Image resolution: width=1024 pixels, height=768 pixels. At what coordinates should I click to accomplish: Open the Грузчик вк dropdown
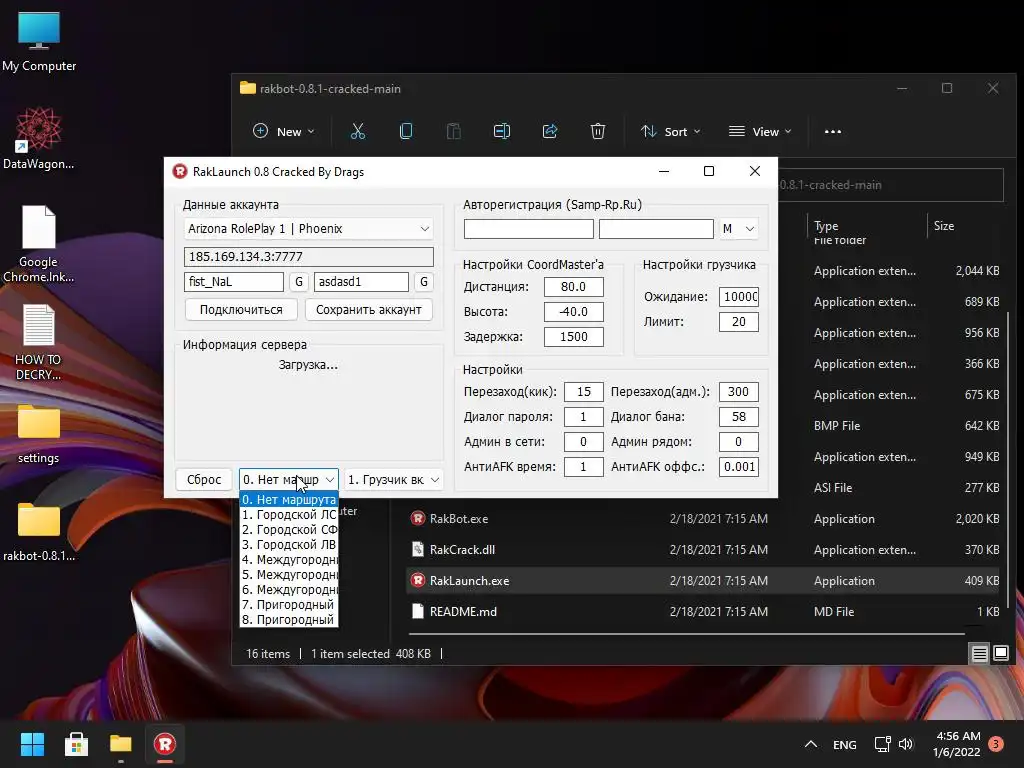pyautogui.click(x=394, y=479)
